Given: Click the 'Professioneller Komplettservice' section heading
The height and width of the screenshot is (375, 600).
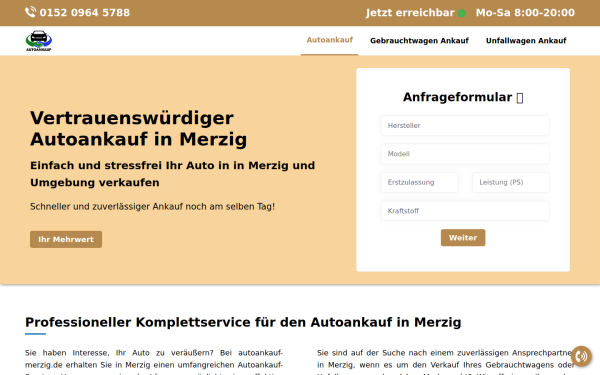Looking at the screenshot, I should [x=243, y=322].
